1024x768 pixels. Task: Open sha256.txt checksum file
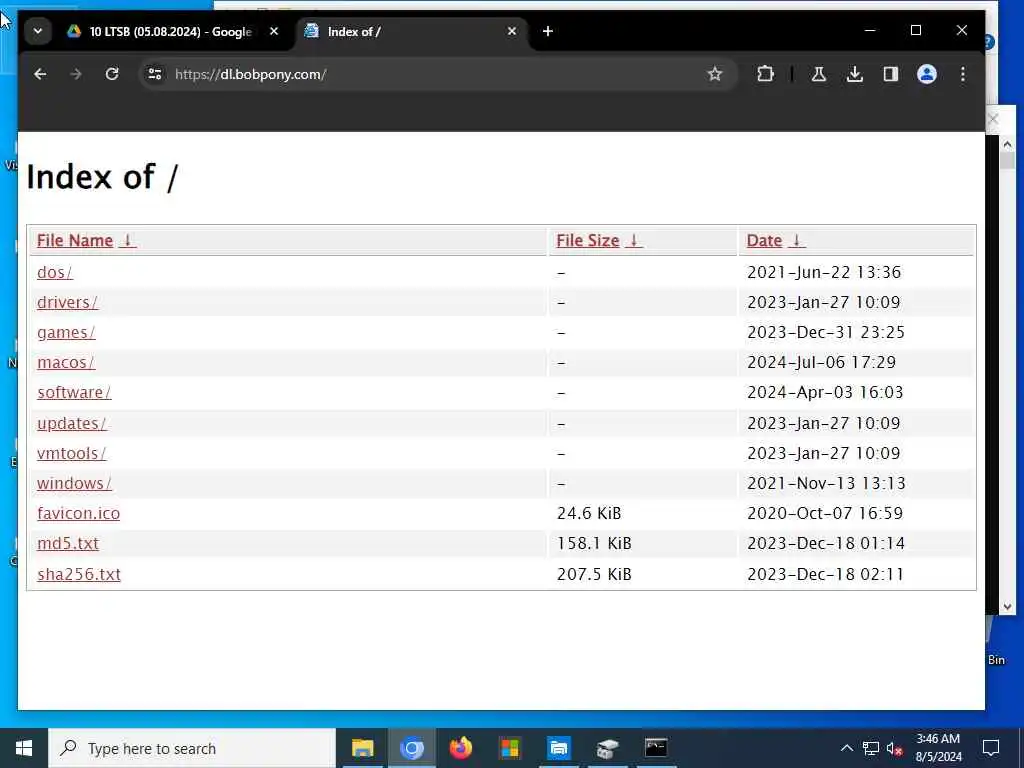coord(79,574)
